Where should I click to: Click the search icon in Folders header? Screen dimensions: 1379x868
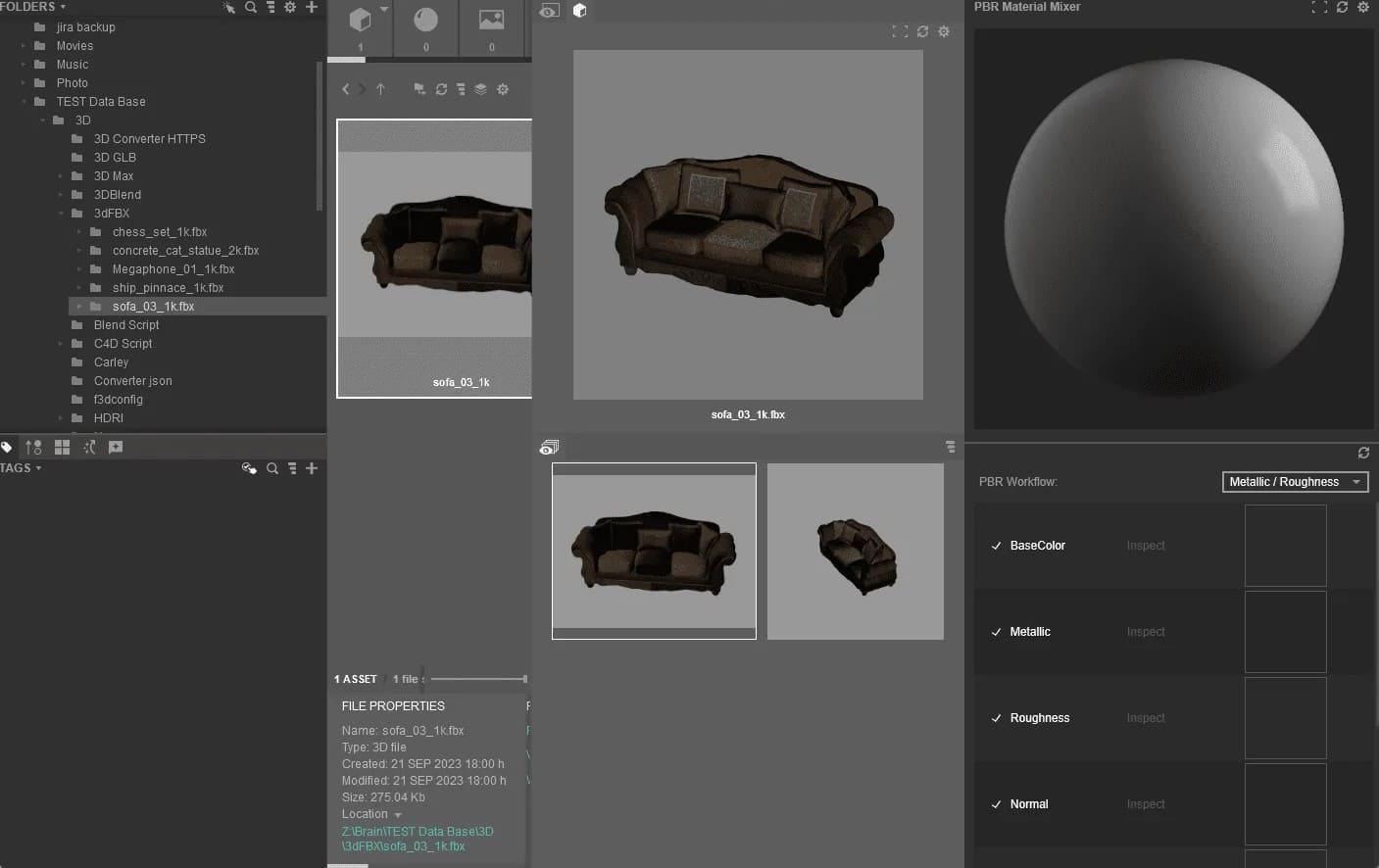pyautogui.click(x=251, y=7)
